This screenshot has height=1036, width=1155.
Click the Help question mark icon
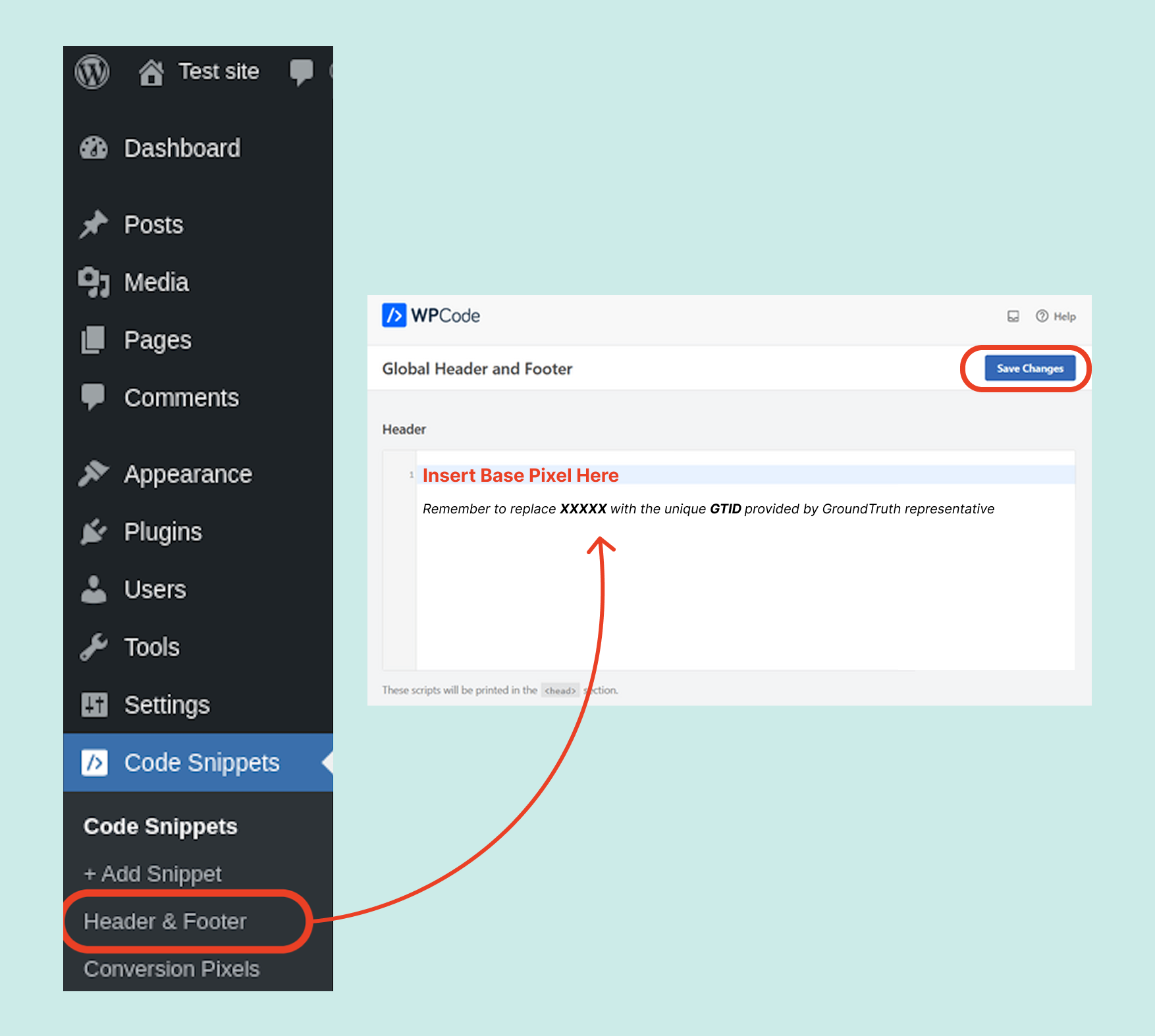click(x=1042, y=316)
